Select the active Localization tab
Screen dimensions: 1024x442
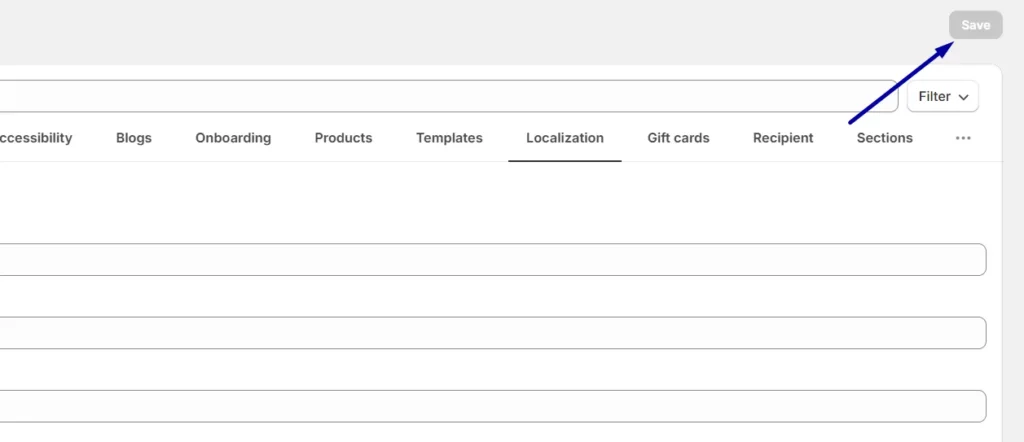point(565,138)
